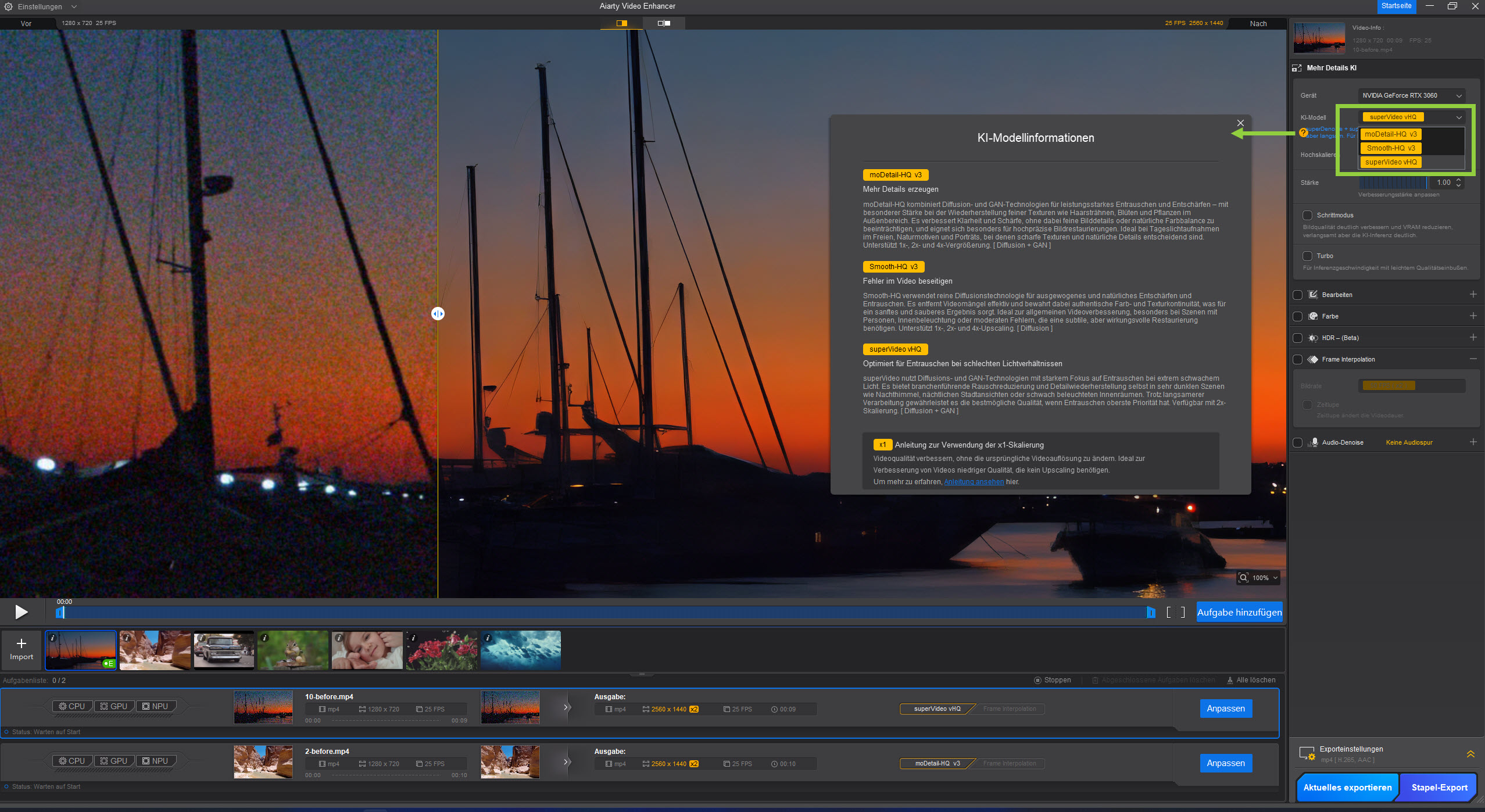Enable the Schrittmodus checkbox

click(1308, 215)
